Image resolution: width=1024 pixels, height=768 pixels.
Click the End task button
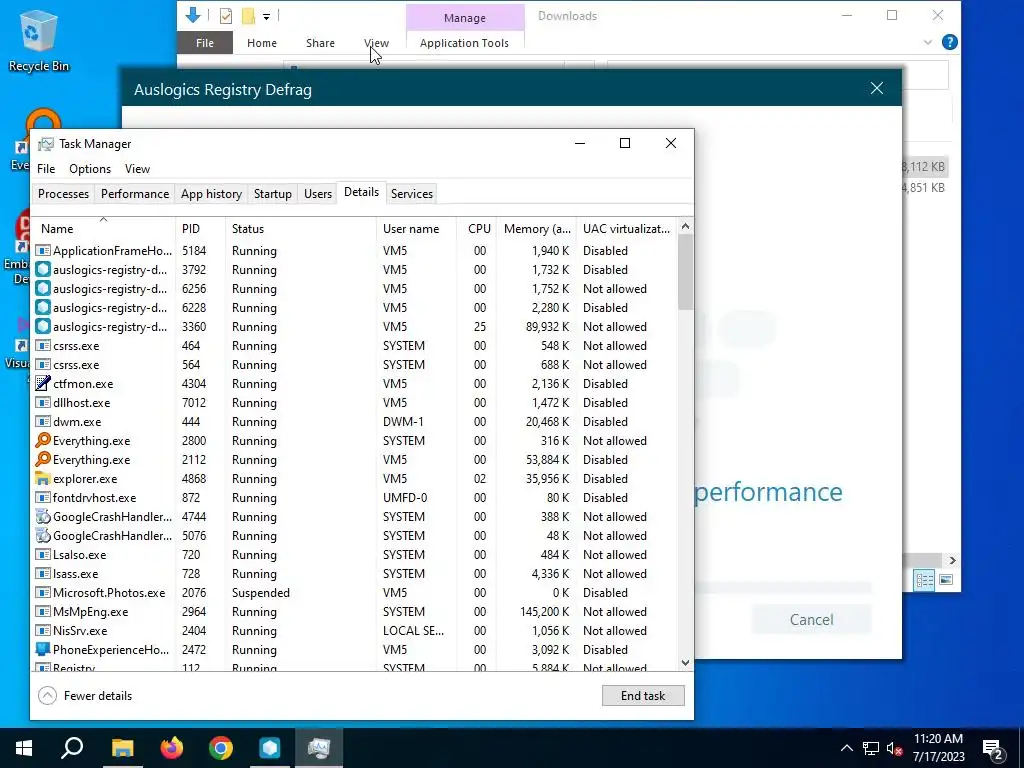coord(643,696)
